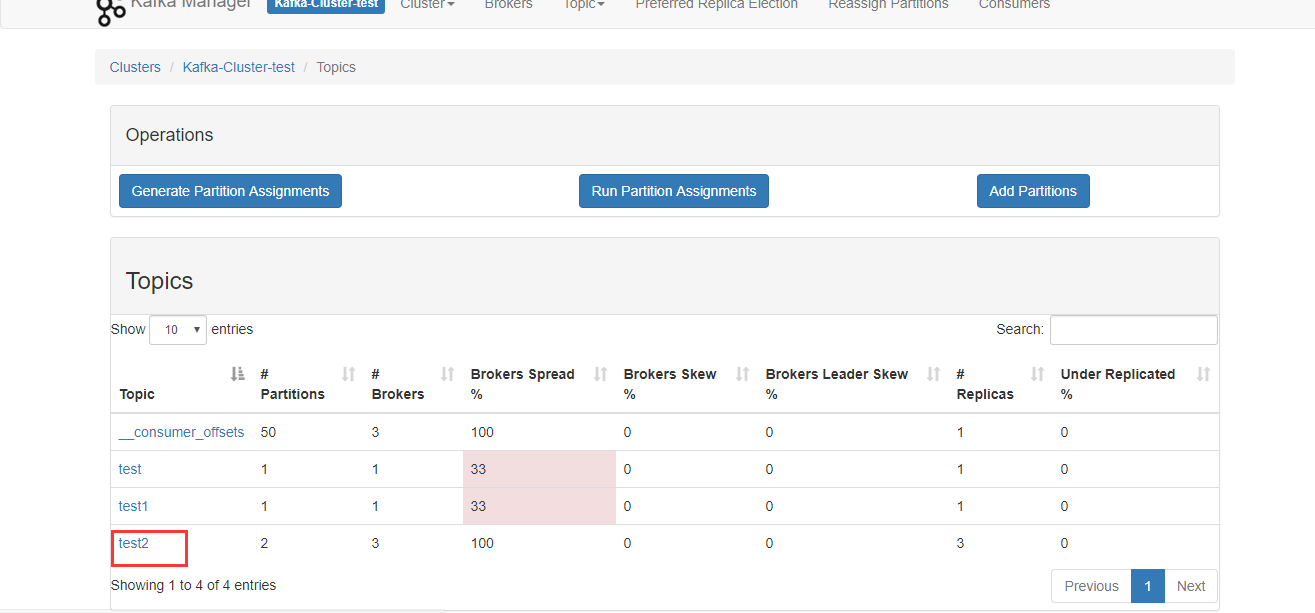Screen dimensions: 1315x613
Task: Open Preferred Replica Election page
Action: click(717, 5)
